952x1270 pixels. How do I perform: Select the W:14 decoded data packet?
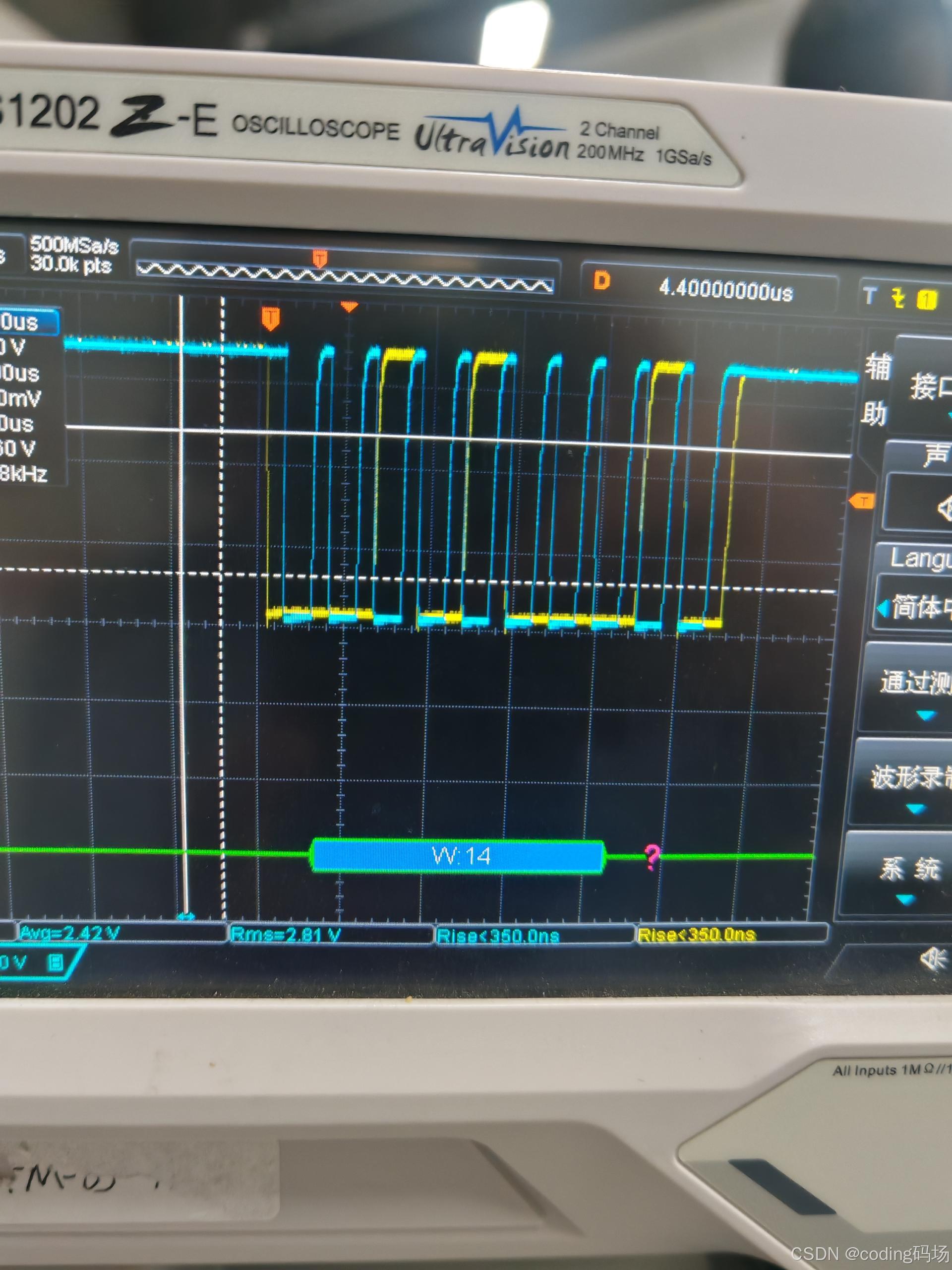coord(458,857)
